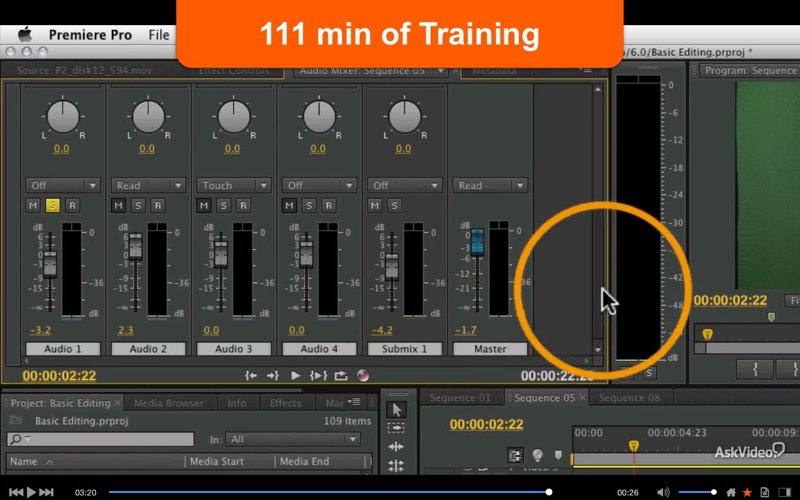Open the In: All search scope dropdown
Image resolution: width=800 pixels, height=500 pixels.
coord(292,439)
